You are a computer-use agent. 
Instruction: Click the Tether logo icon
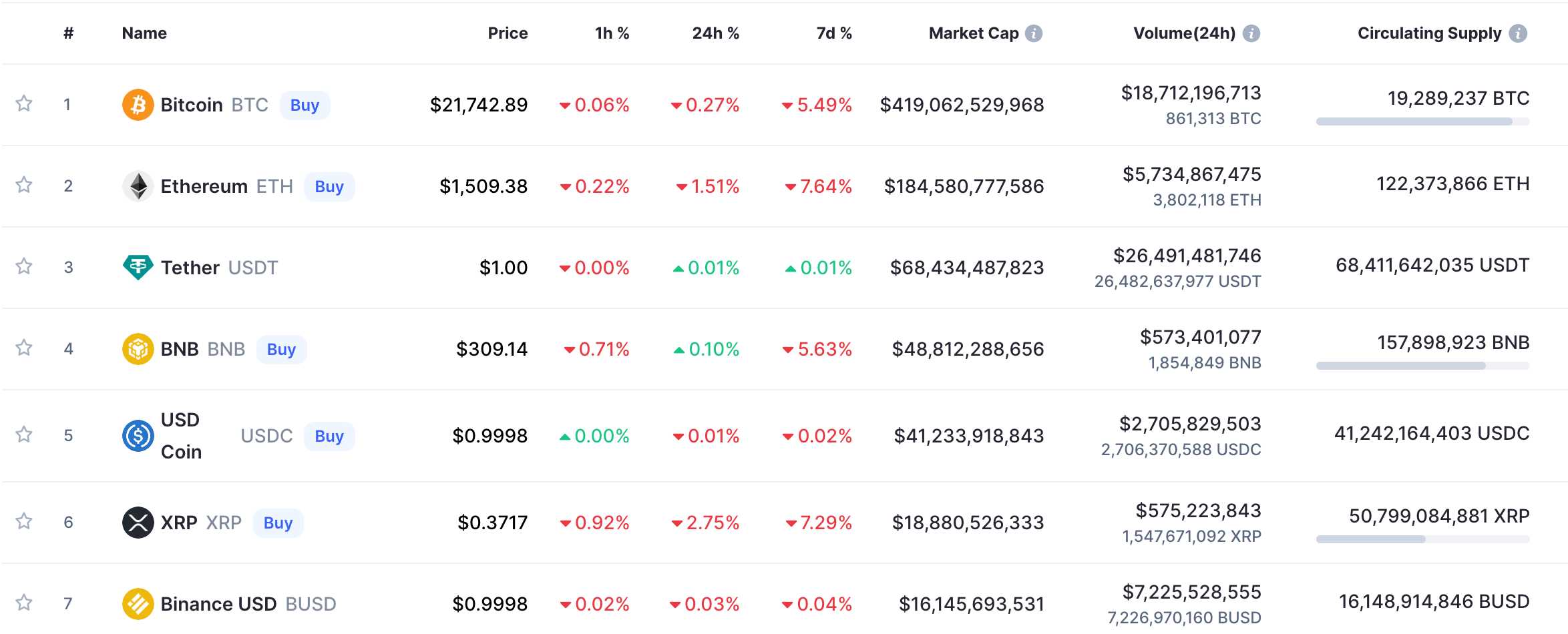coord(138,268)
